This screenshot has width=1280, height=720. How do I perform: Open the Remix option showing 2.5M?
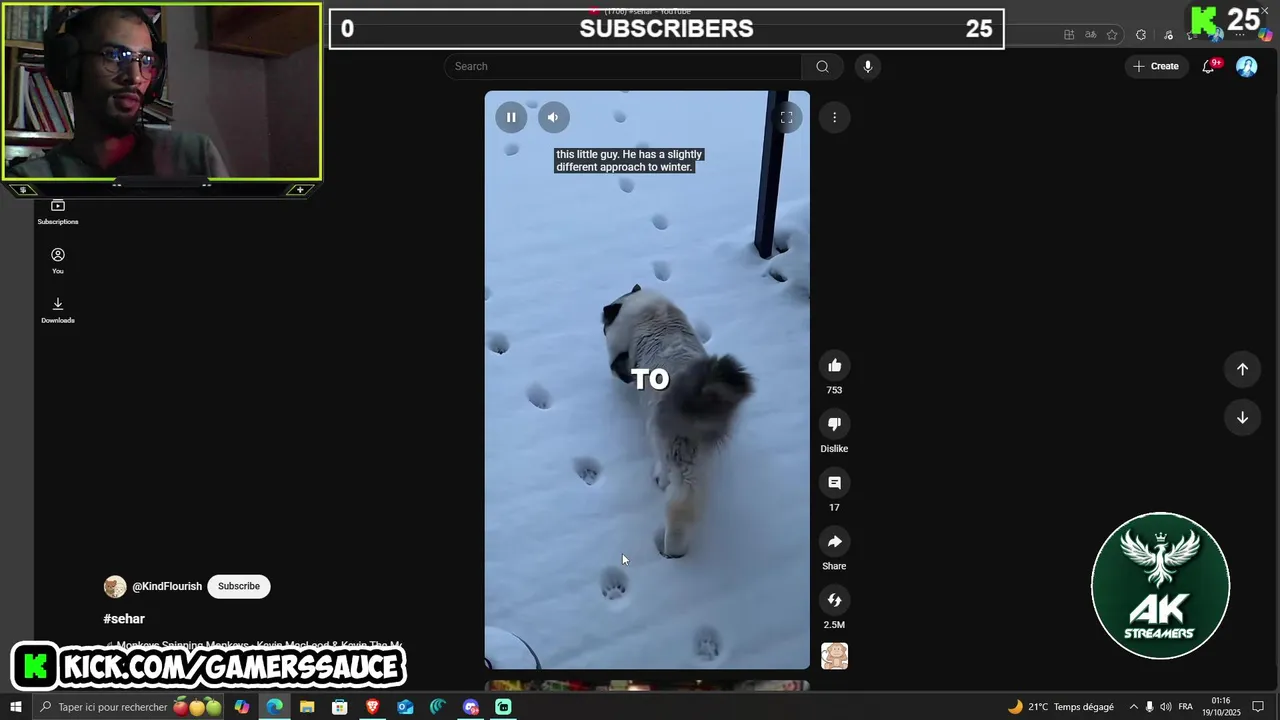tap(834, 600)
